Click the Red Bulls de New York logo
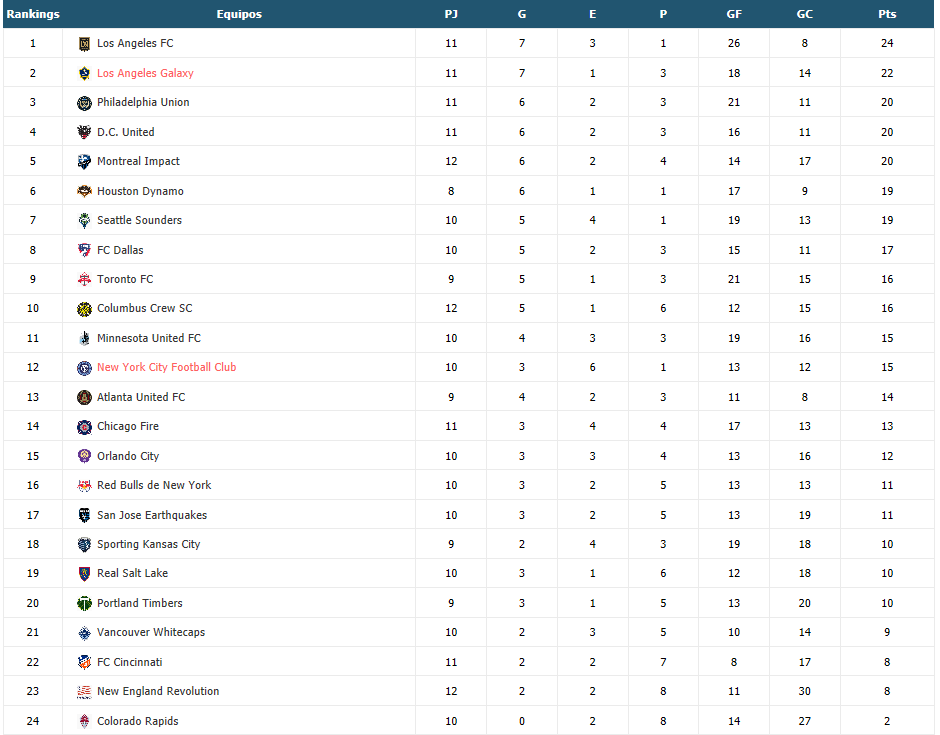The image size is (940, 735). [85, 486]
